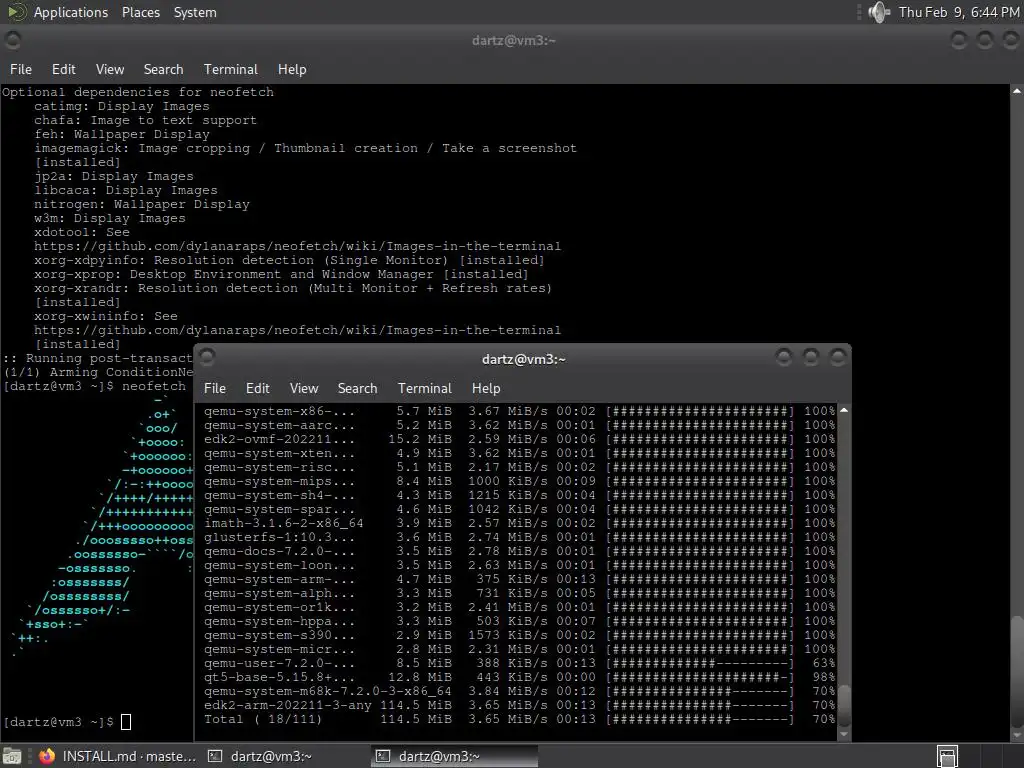Open the Places menu in top panel

pos(140,12)
